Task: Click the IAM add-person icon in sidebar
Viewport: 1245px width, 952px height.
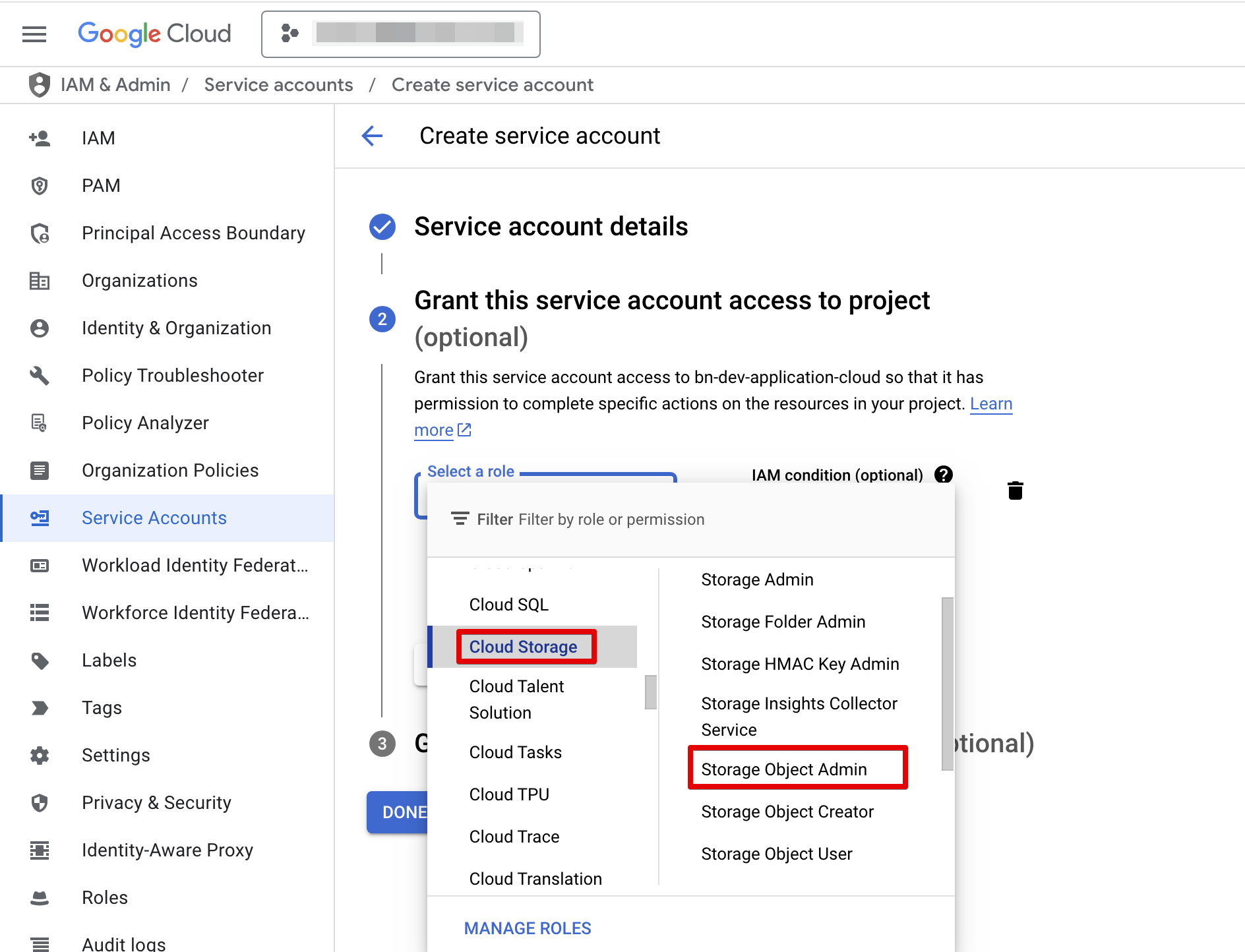Action: 40,138
